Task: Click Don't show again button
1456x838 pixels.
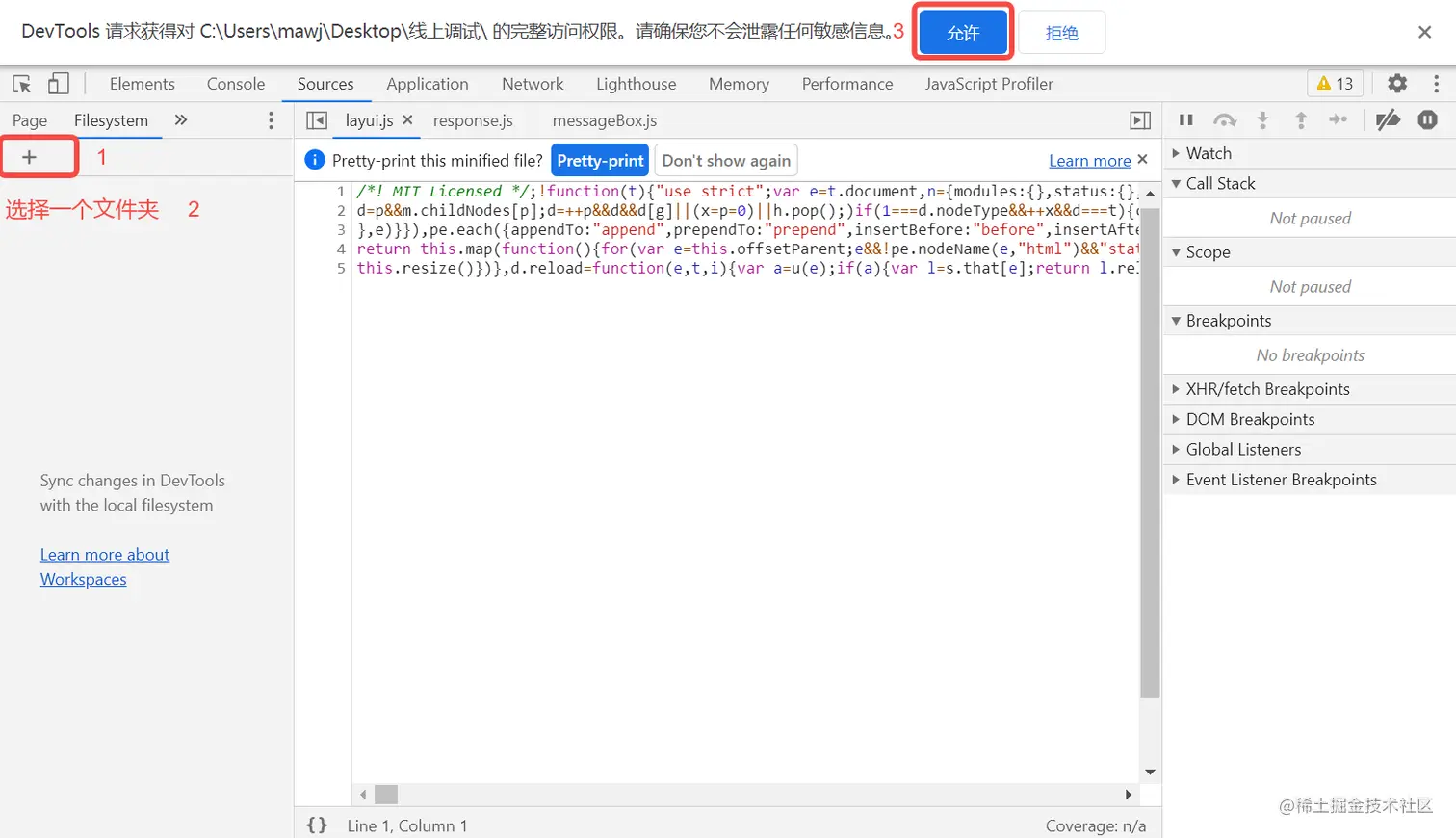Action: click(x=726, y=160)
